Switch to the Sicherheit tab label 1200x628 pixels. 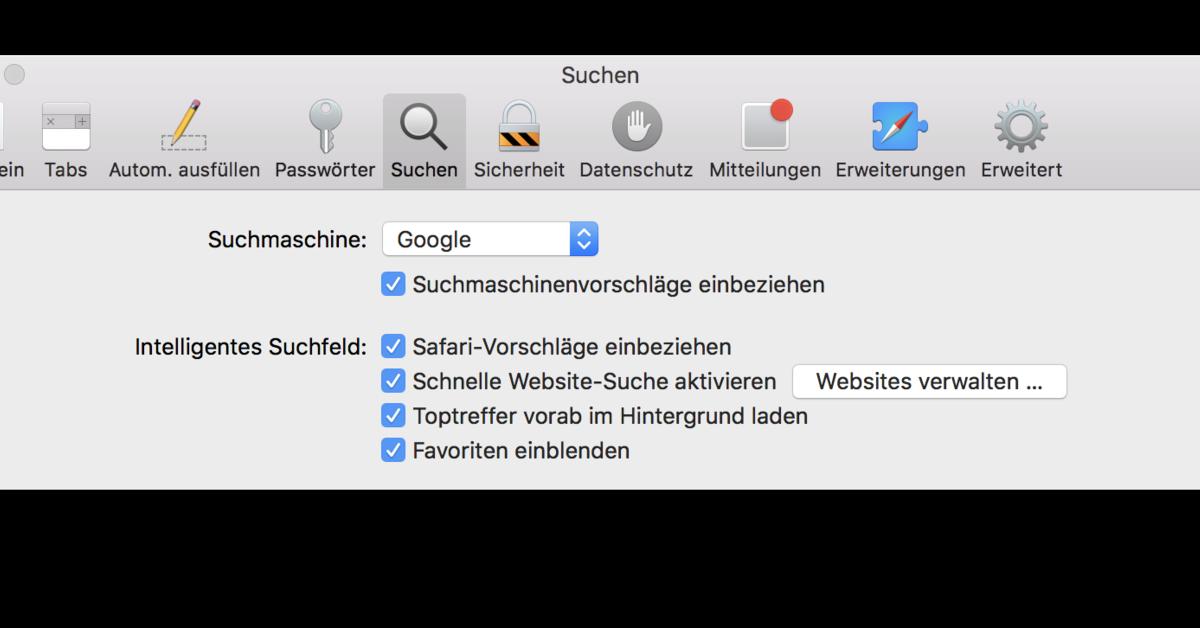519,170
